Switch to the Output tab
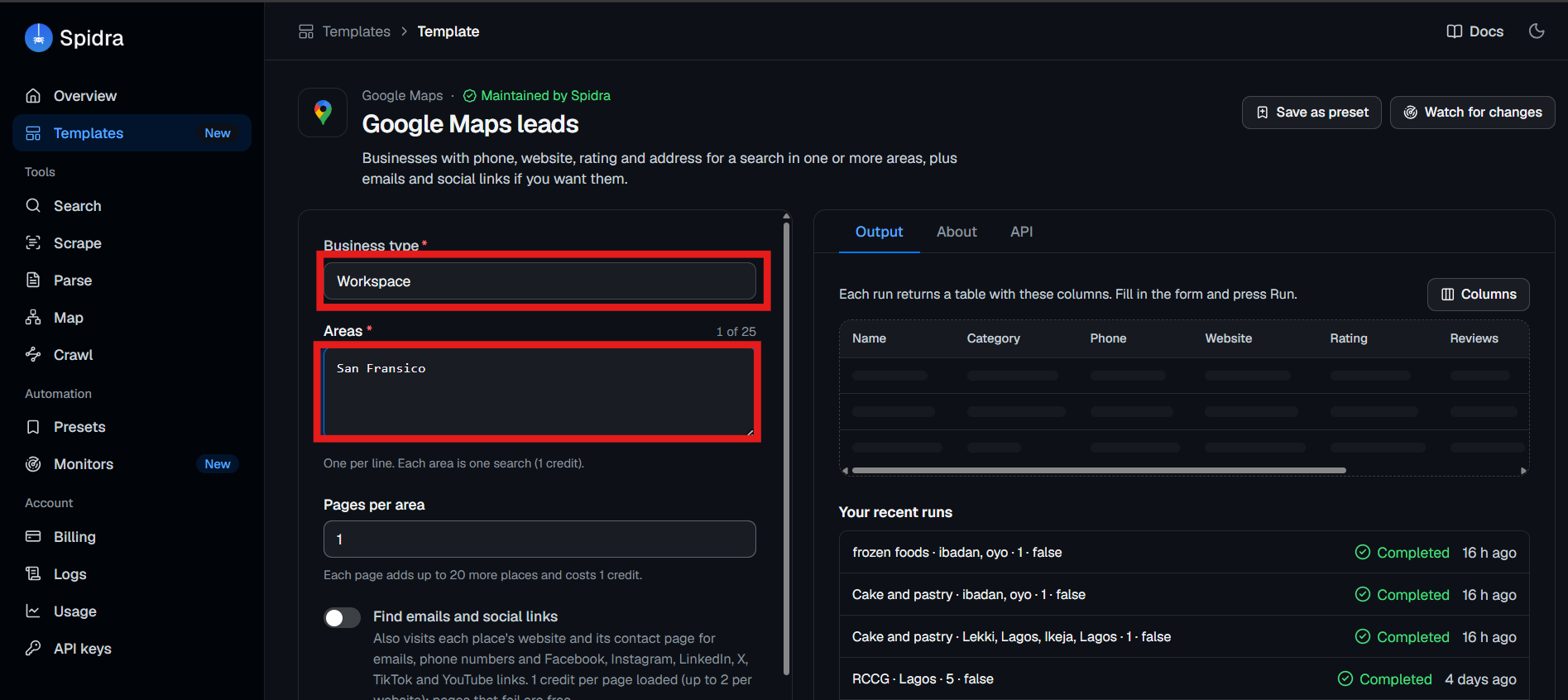This screenshot has width=1568, height=700. [x=879, y=233]
